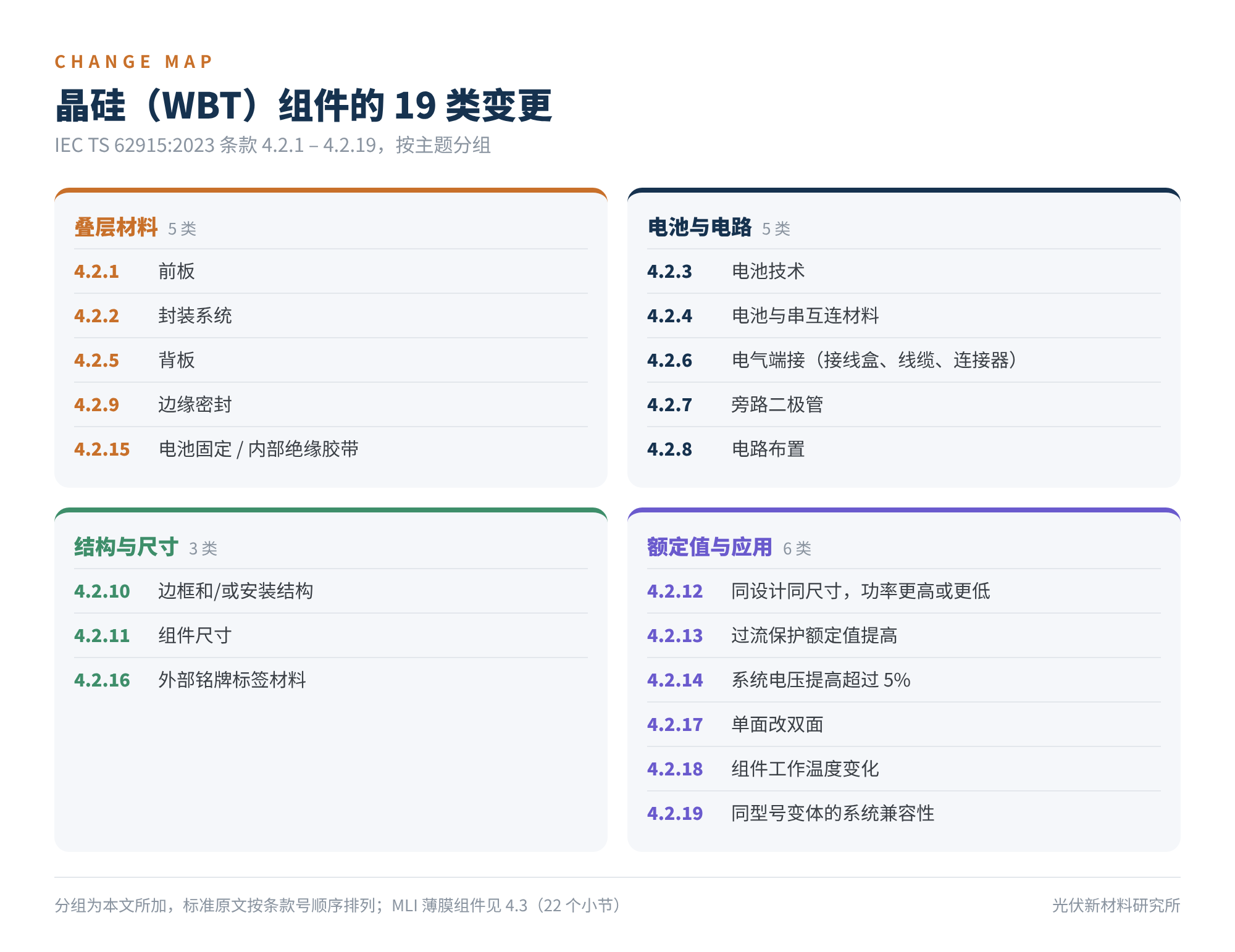The height and width of the screenshot is (952, 1235).
Task: Select row 4.2.1 前板
Action: click(331, 271)
